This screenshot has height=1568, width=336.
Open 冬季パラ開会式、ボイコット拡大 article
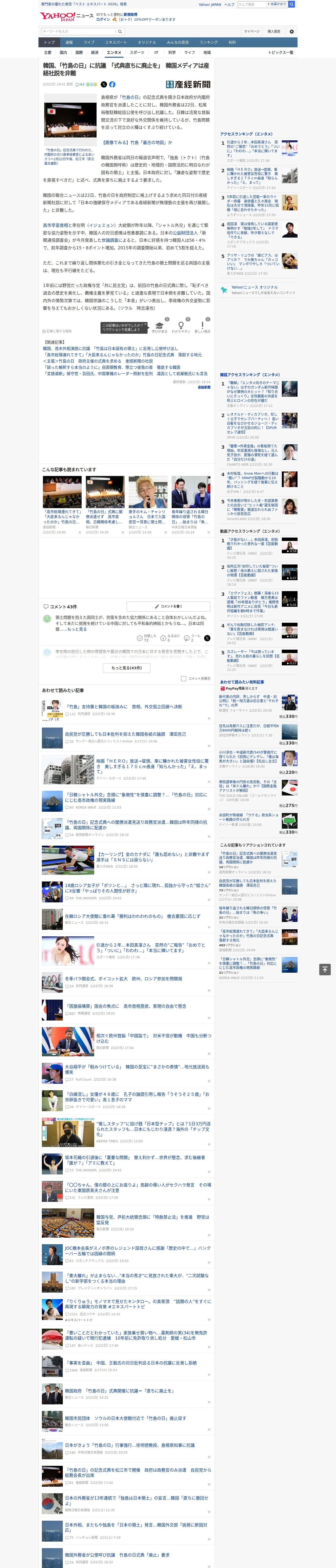pos(124,978)
